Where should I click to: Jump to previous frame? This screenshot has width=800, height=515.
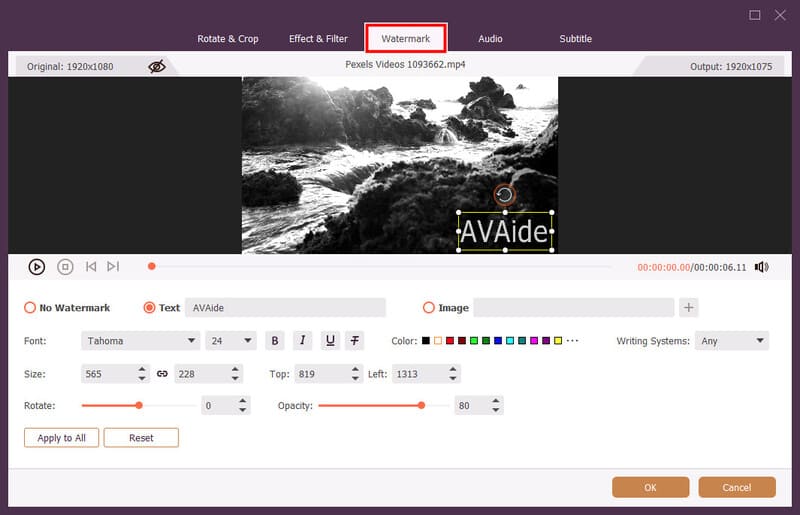91,266
